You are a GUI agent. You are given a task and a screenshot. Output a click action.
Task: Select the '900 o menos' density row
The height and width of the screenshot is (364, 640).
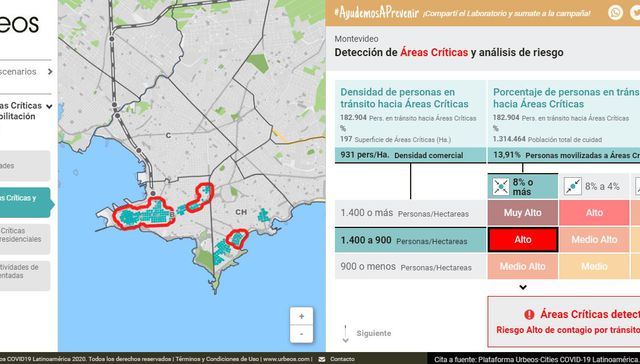[410, 267]
